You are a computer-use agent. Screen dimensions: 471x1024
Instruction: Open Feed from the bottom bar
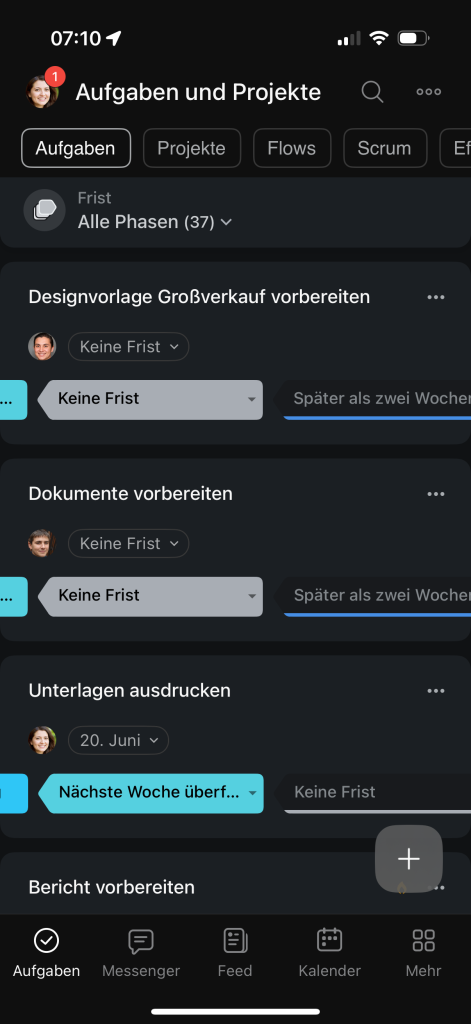[x=235, y=953]
